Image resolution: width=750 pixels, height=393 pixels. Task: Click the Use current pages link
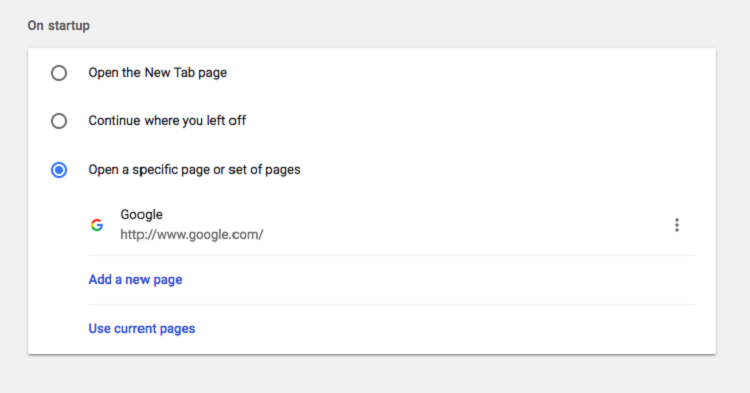click(142, 328)
